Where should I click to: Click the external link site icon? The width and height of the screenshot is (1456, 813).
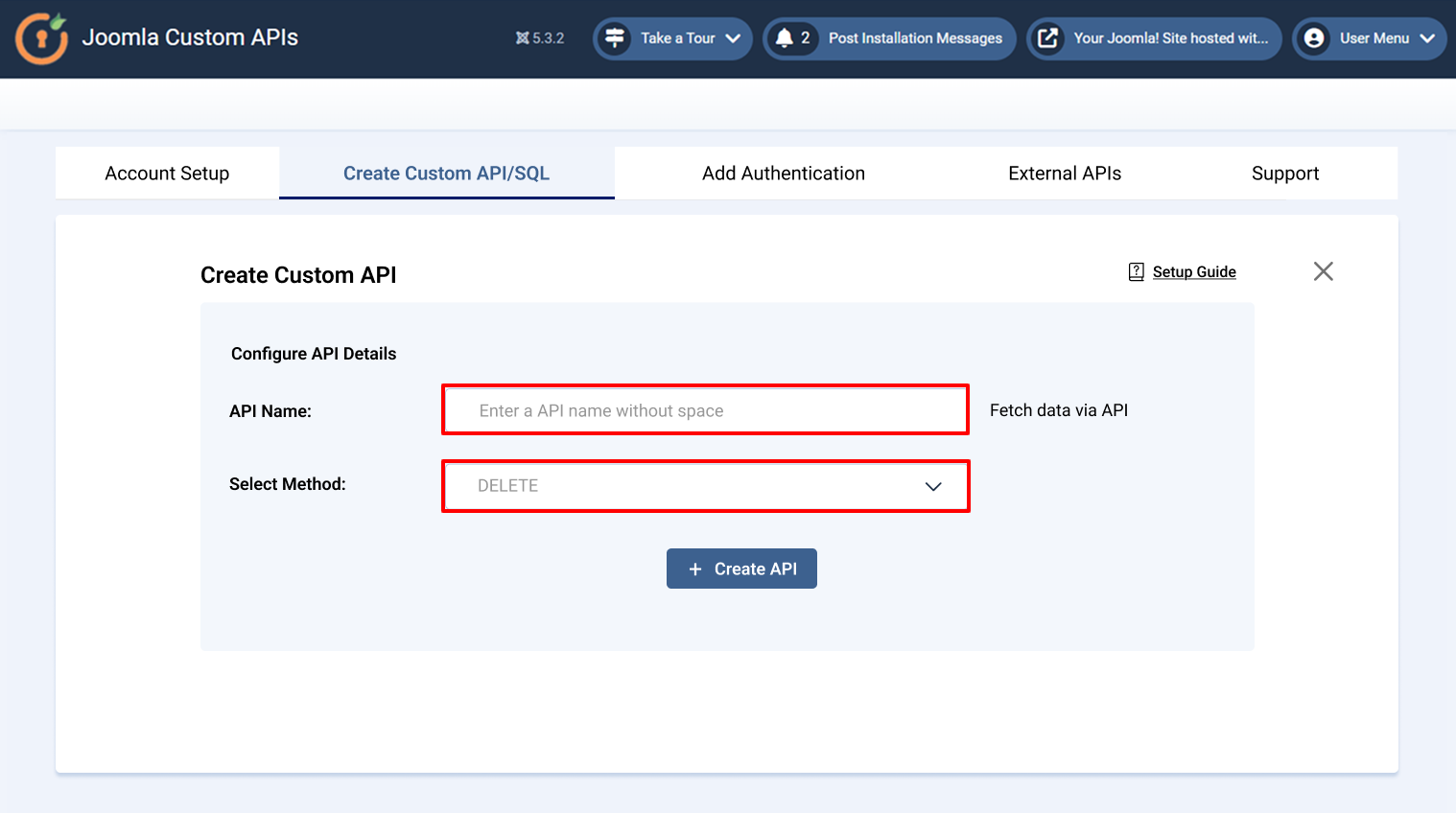coord(1048,38)
